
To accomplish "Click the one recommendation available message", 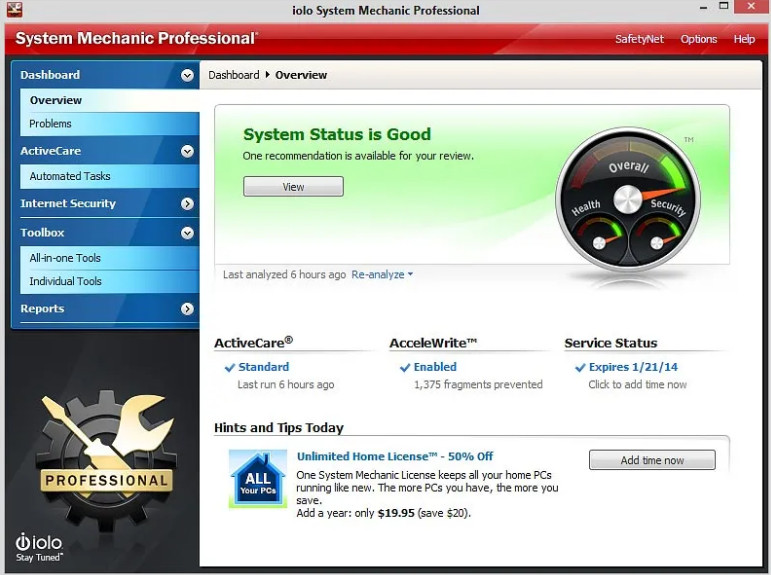I will click(x=358, y=156).
